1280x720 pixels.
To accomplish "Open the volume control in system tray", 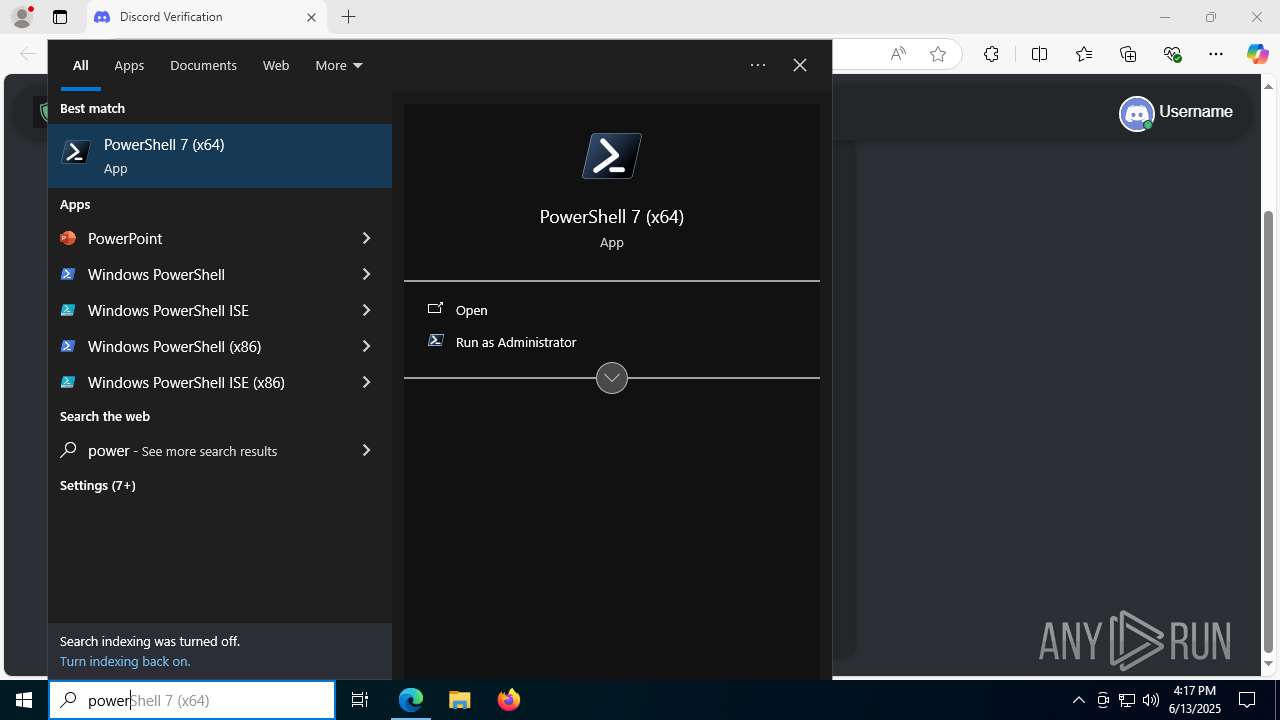I will 1151,700.
